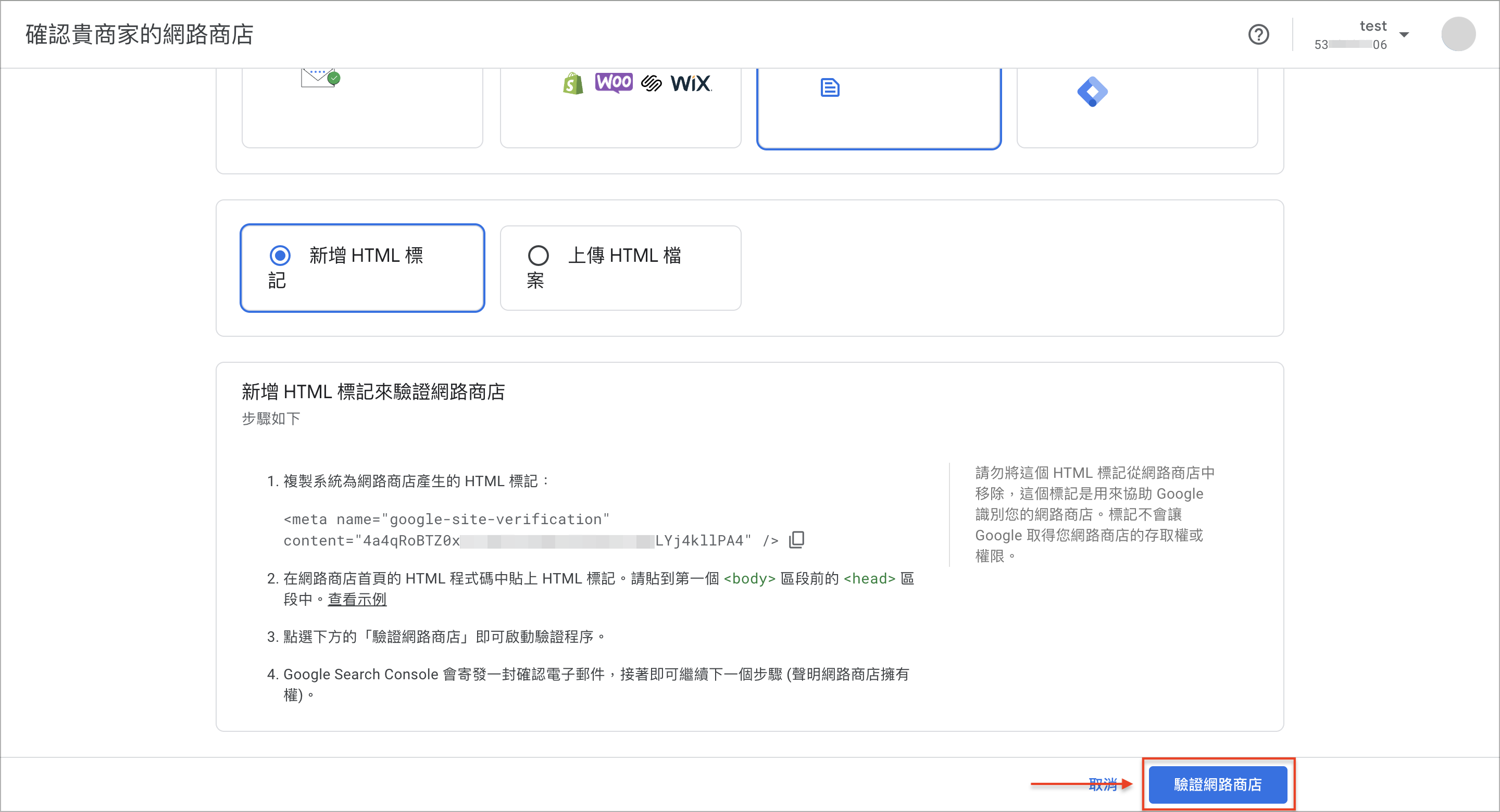Click the 取消 button
Screen dimensions: 1500x812
1103,784
